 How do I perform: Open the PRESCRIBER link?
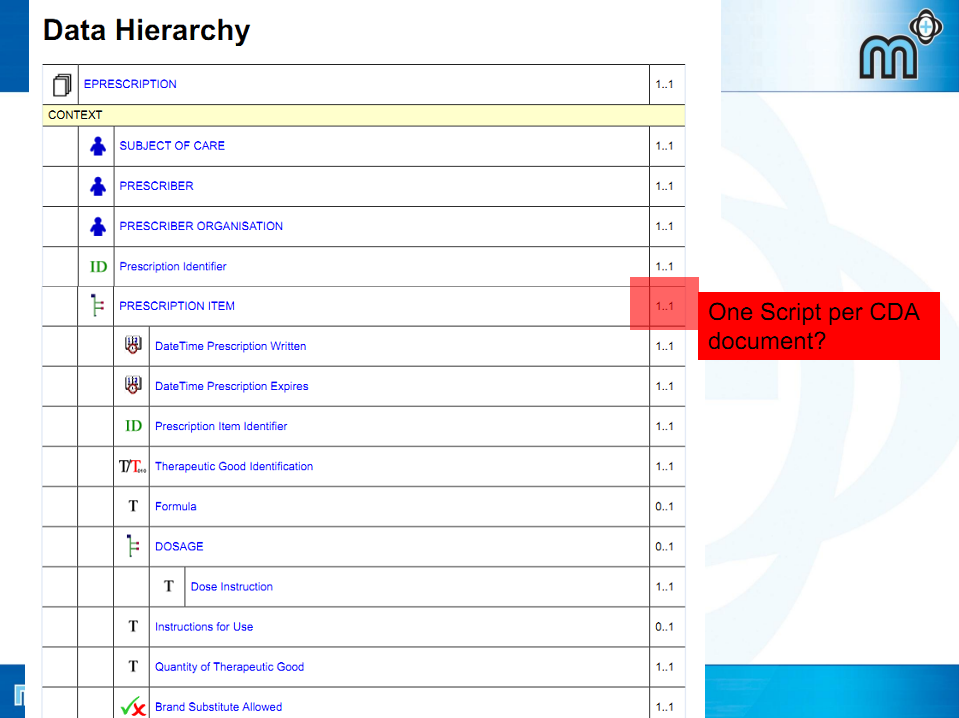156,186
